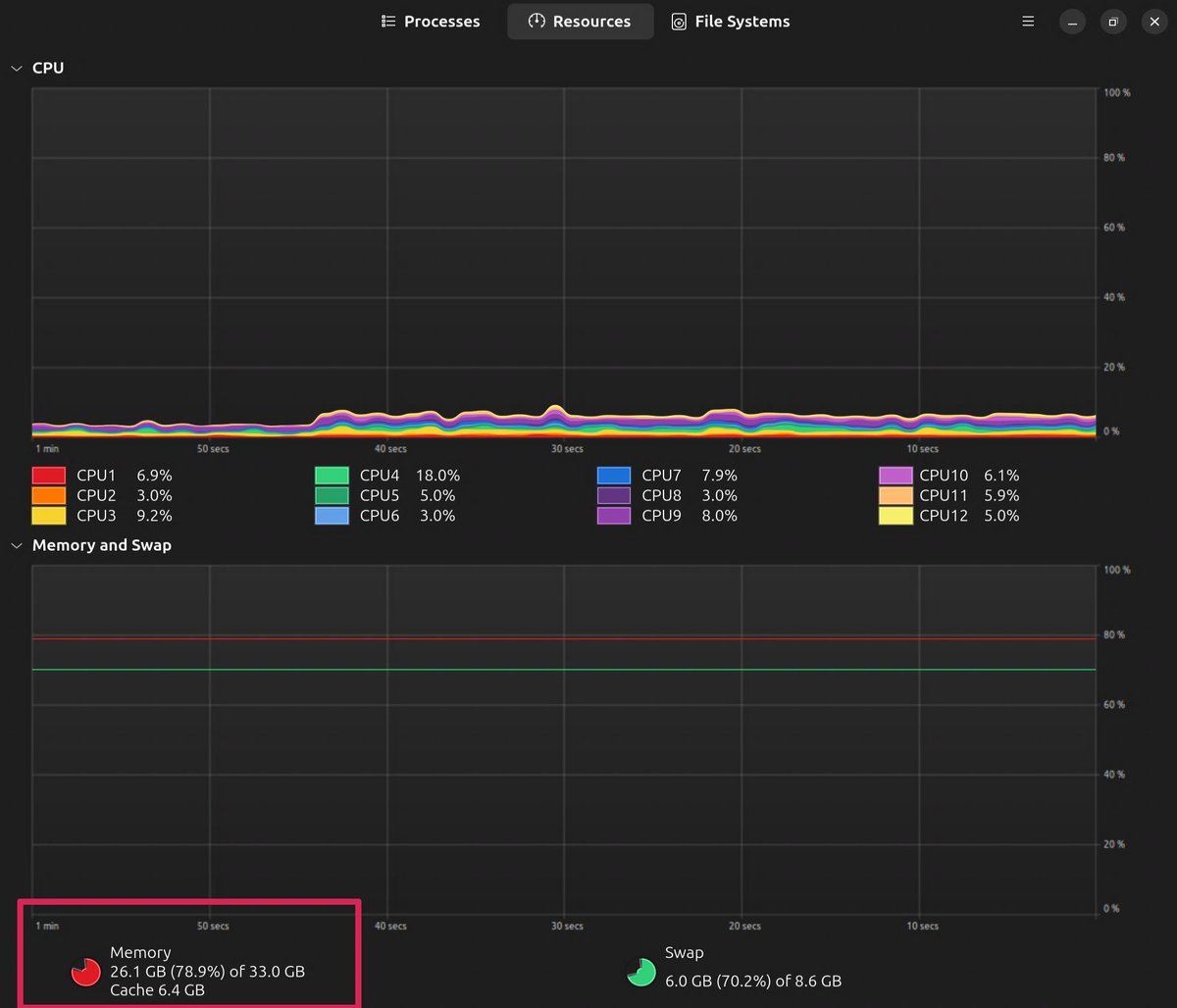Click the CPU3 9.2% usage value
Image resolution: width=1177 pixels, height=1008 pixels.
click(154, 516)
